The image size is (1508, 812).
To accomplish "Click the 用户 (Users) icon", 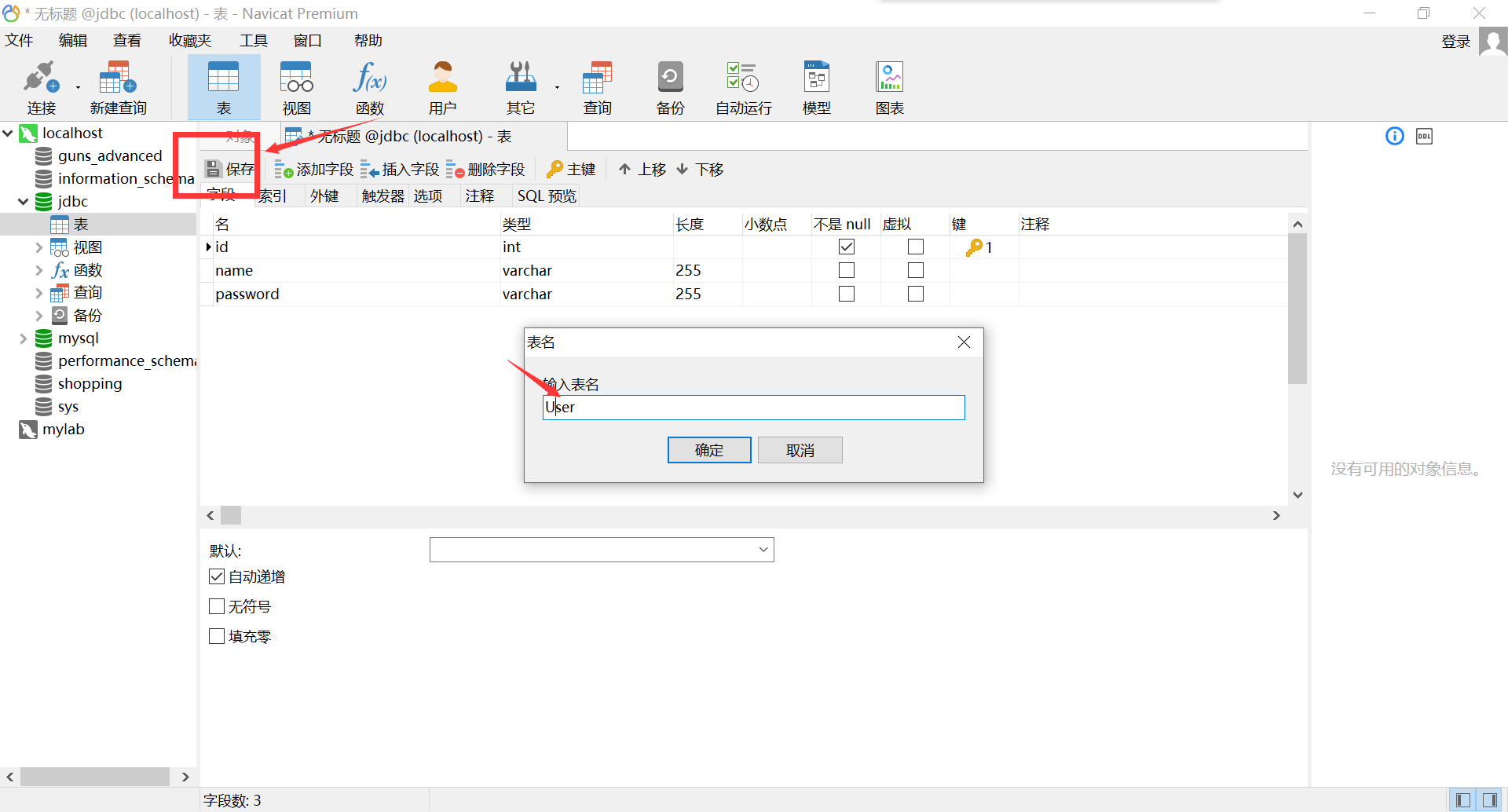I will (442, 86).
